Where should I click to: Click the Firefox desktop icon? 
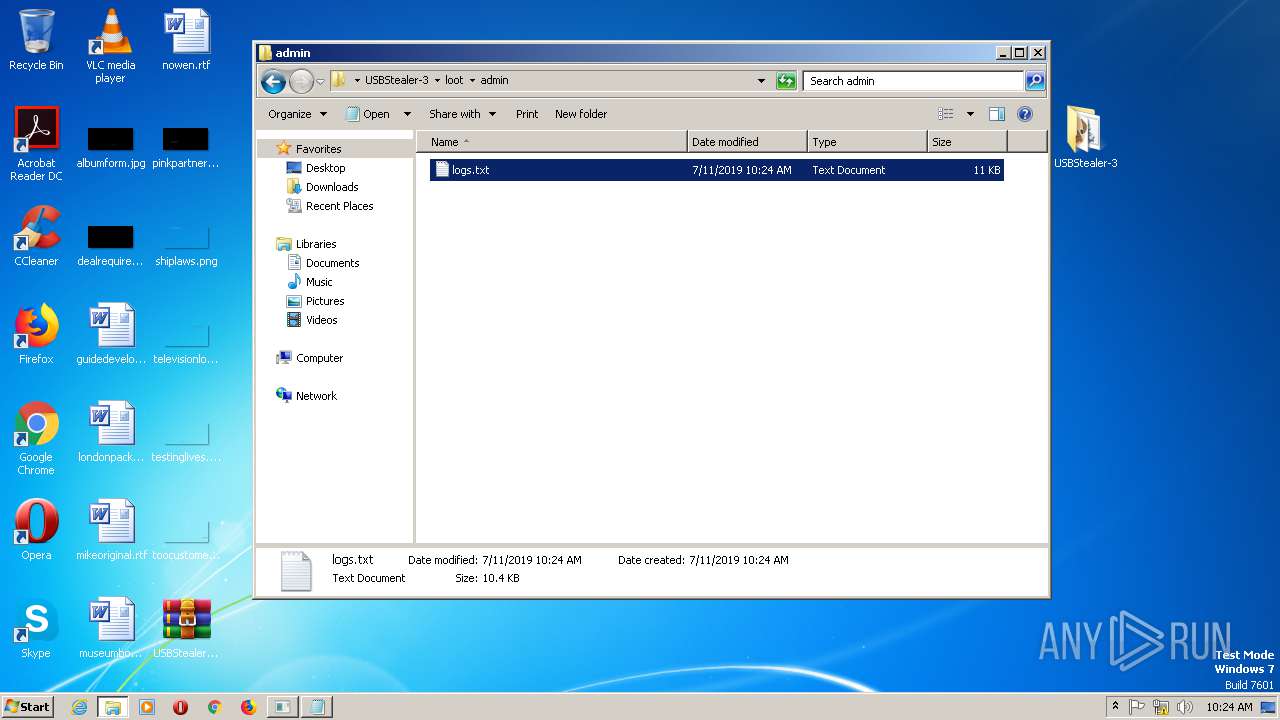(36, 335)
